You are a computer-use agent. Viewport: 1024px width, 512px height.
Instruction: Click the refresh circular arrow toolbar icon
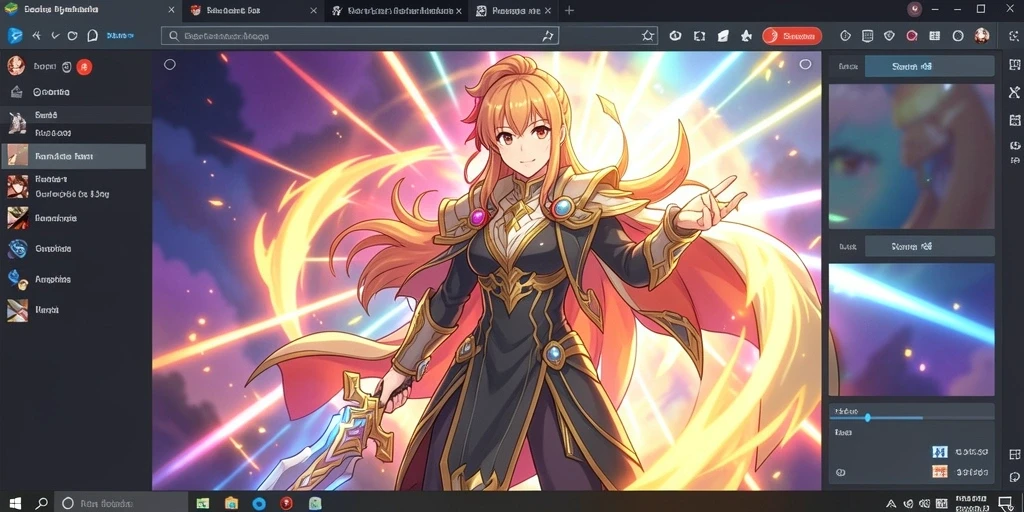[72, 36]
